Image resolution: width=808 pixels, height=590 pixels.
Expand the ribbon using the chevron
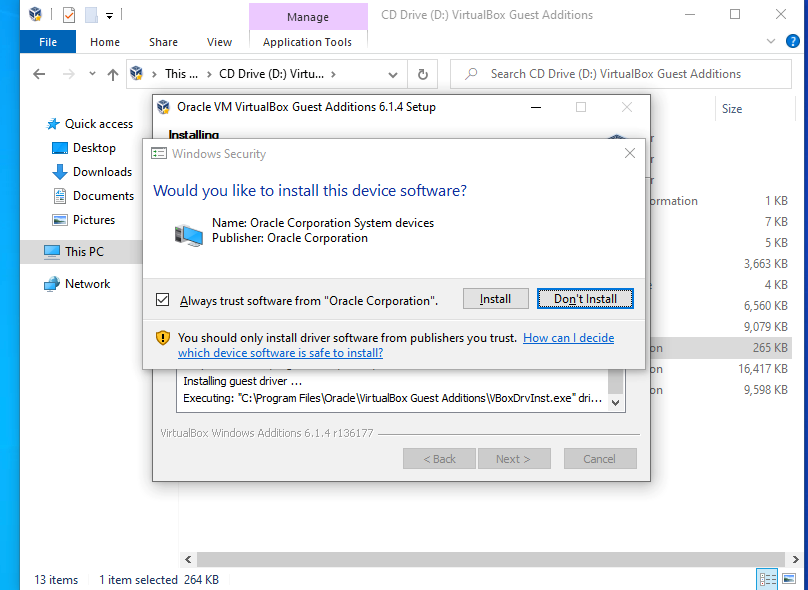point(771,41)
